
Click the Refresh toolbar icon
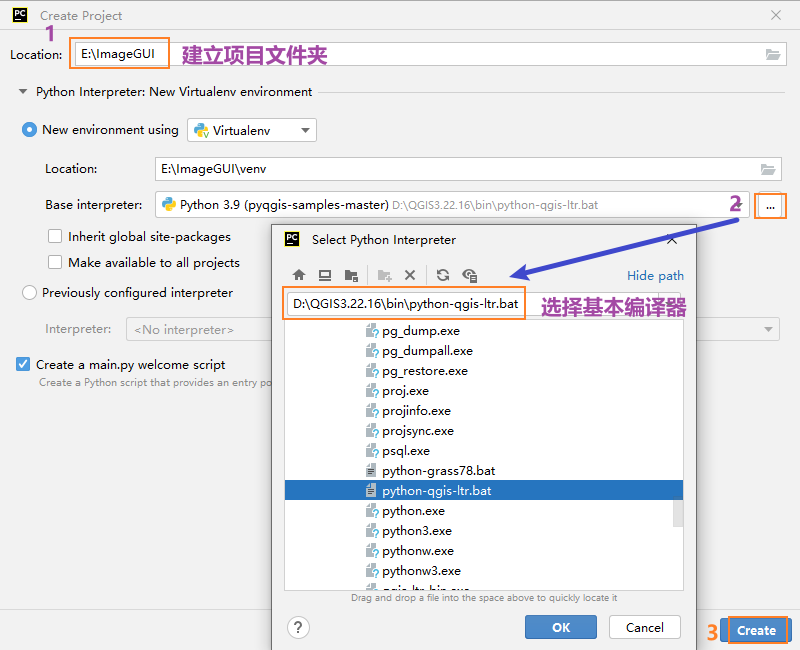[x=443, y=276]
